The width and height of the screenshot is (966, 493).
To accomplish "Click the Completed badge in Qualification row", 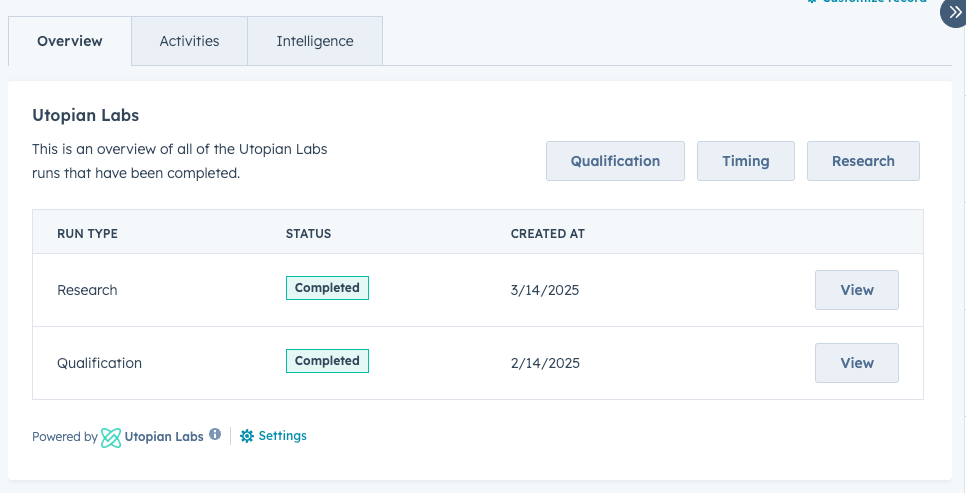I will [327, 361].
